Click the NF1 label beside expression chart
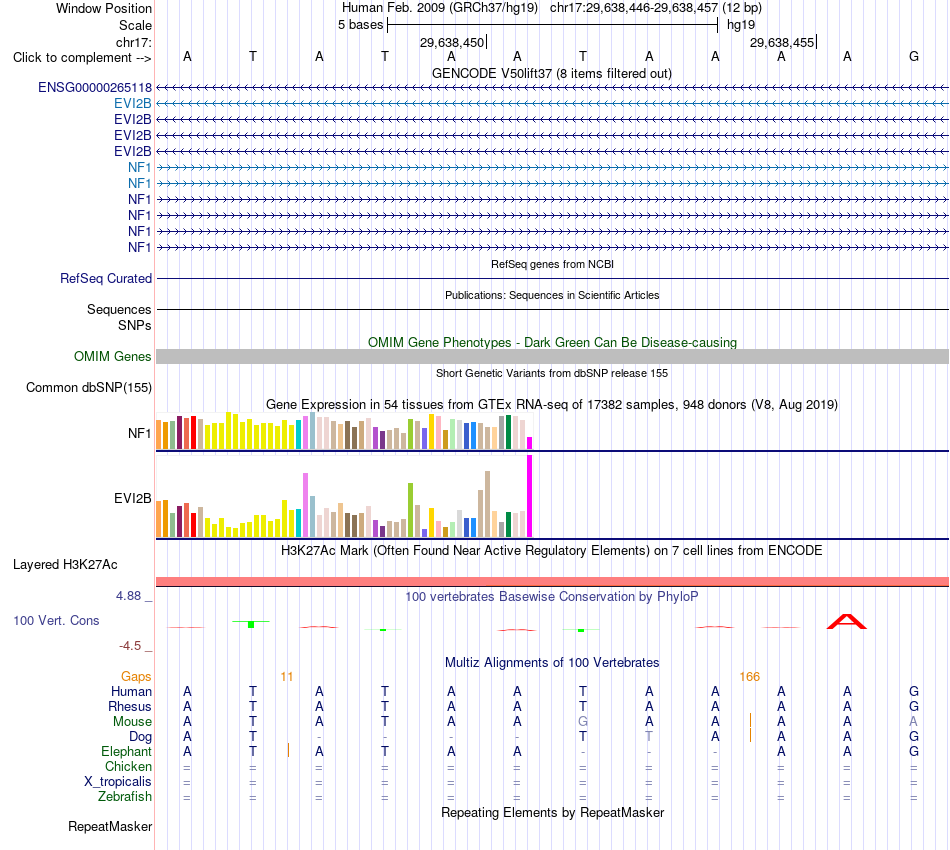Screen dimensions: 950x850 coord(139,433)
